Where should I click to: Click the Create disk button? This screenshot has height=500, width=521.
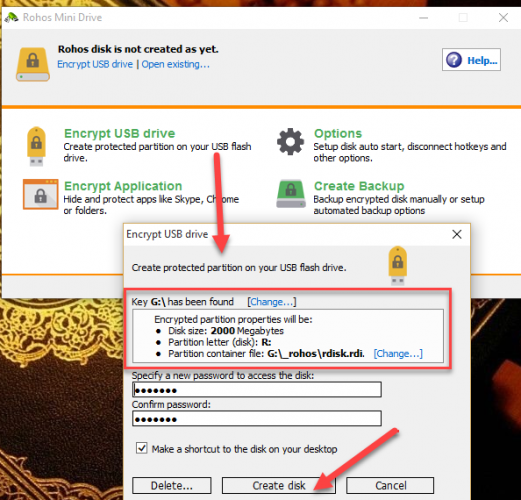coord(279,485)
